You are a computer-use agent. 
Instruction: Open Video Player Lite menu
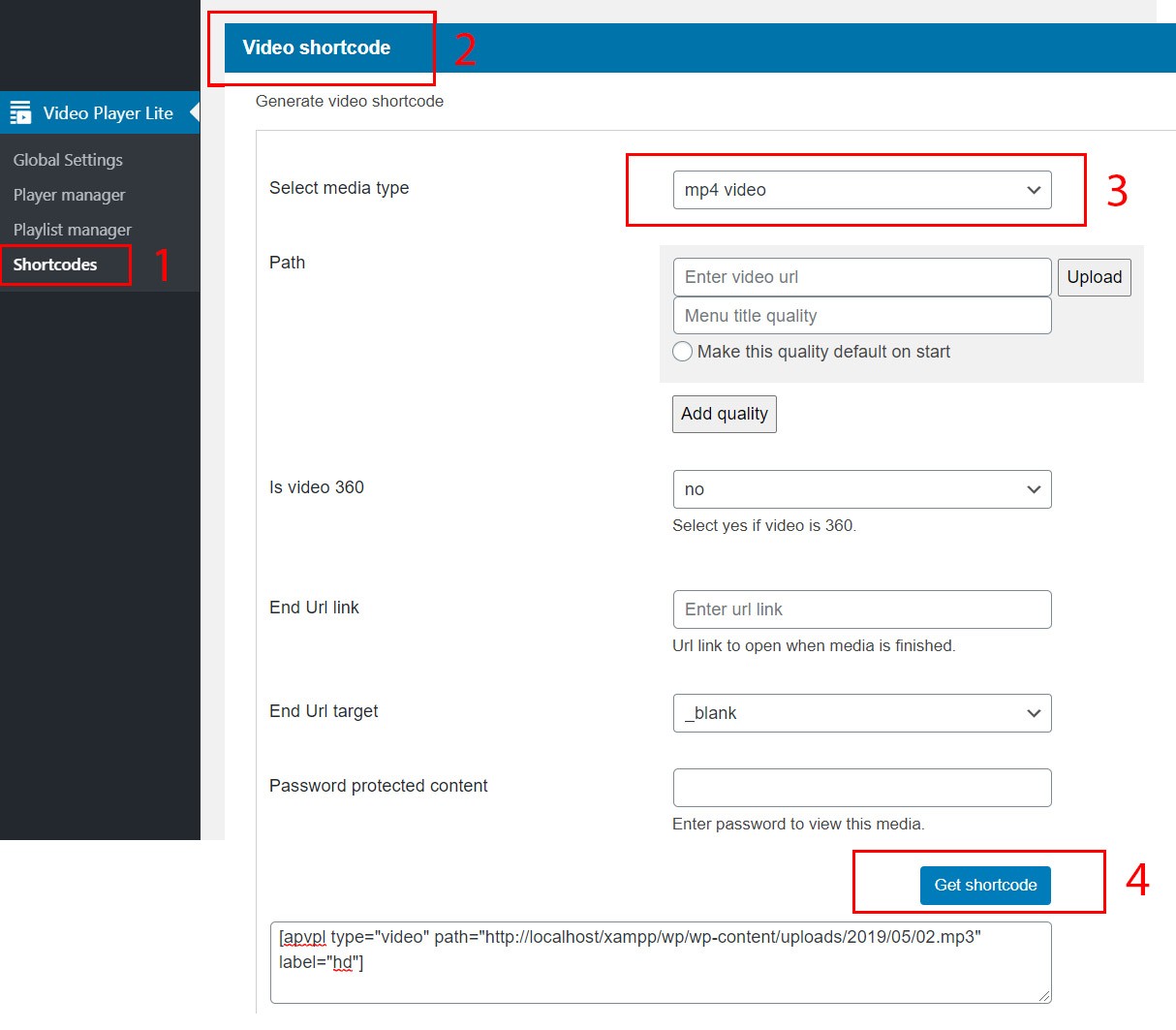point(108,113)
